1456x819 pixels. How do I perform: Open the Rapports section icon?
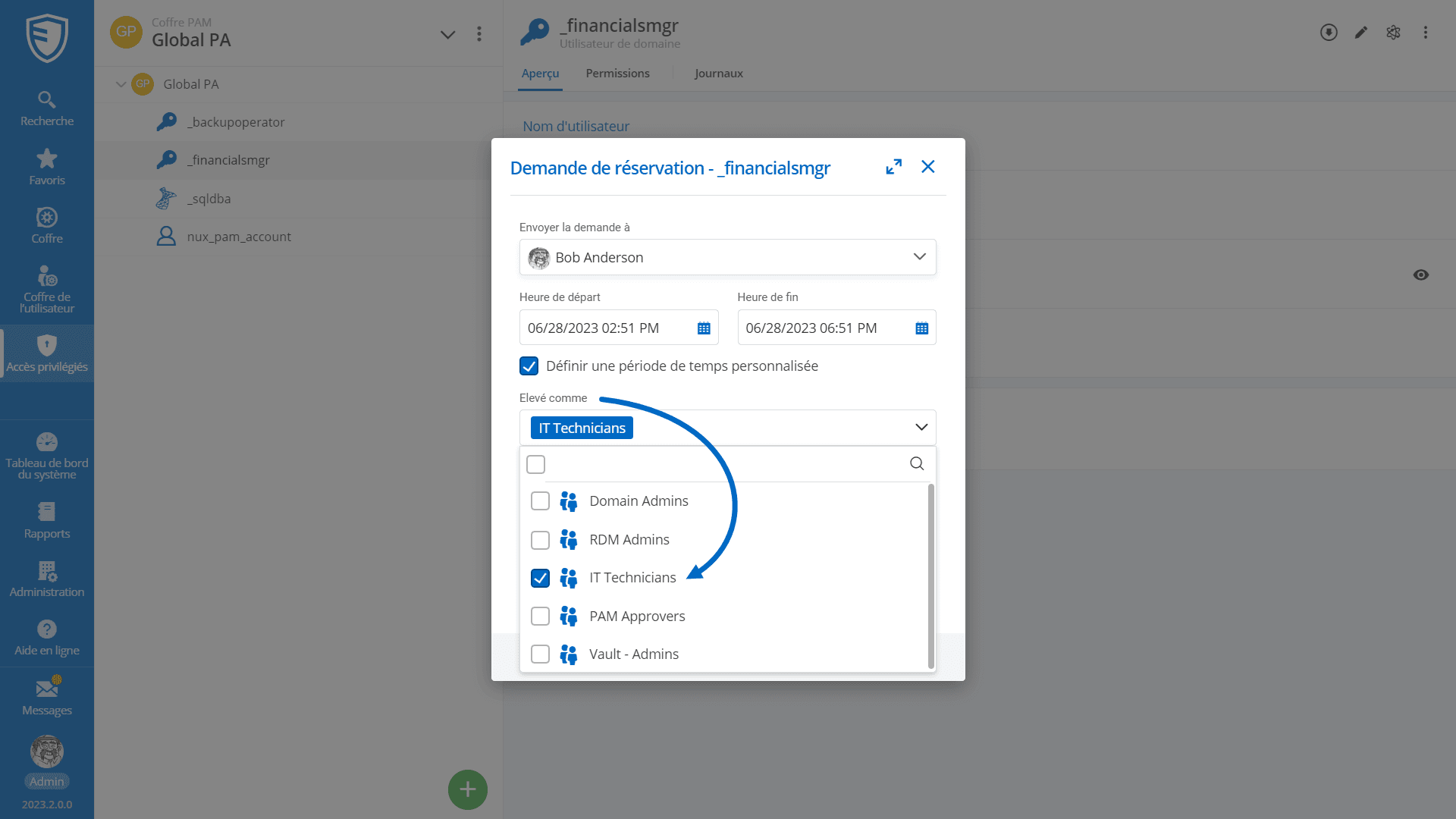(x=46, y=513)
